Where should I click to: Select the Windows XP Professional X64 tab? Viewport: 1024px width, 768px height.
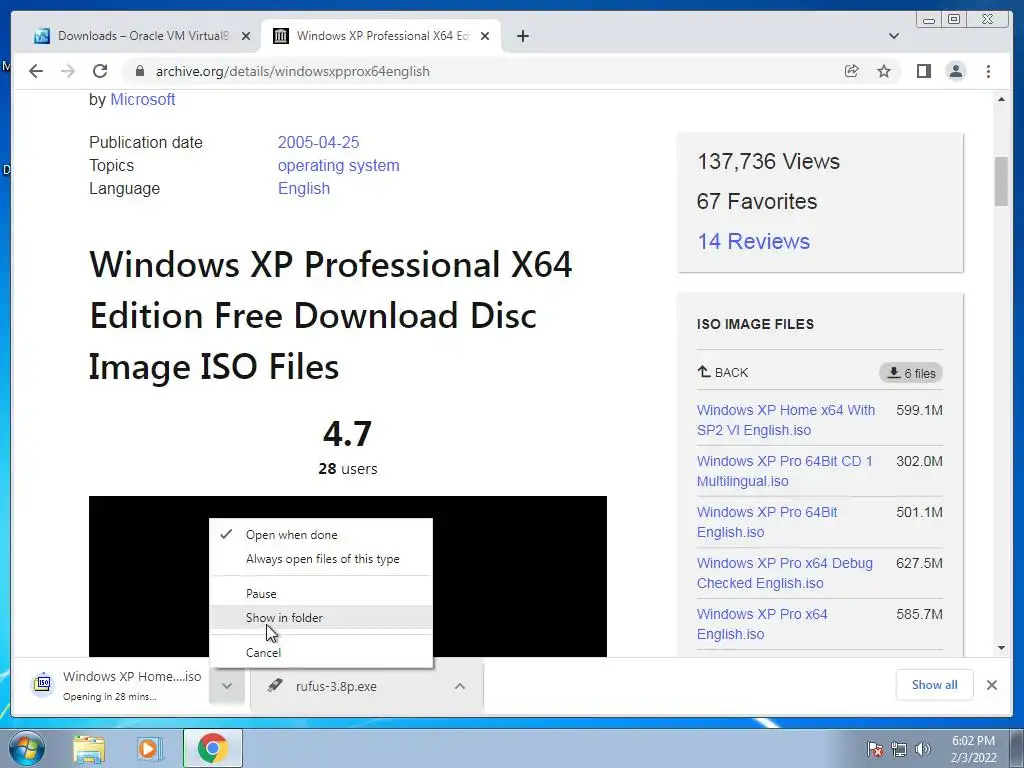tap(381, 36)
